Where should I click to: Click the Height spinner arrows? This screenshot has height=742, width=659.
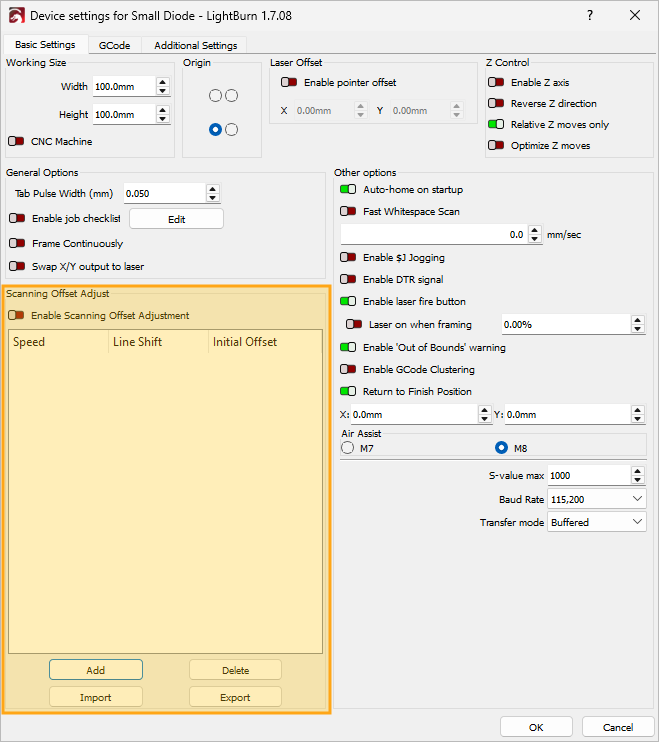pyautogui.click(x=163, y=114)
